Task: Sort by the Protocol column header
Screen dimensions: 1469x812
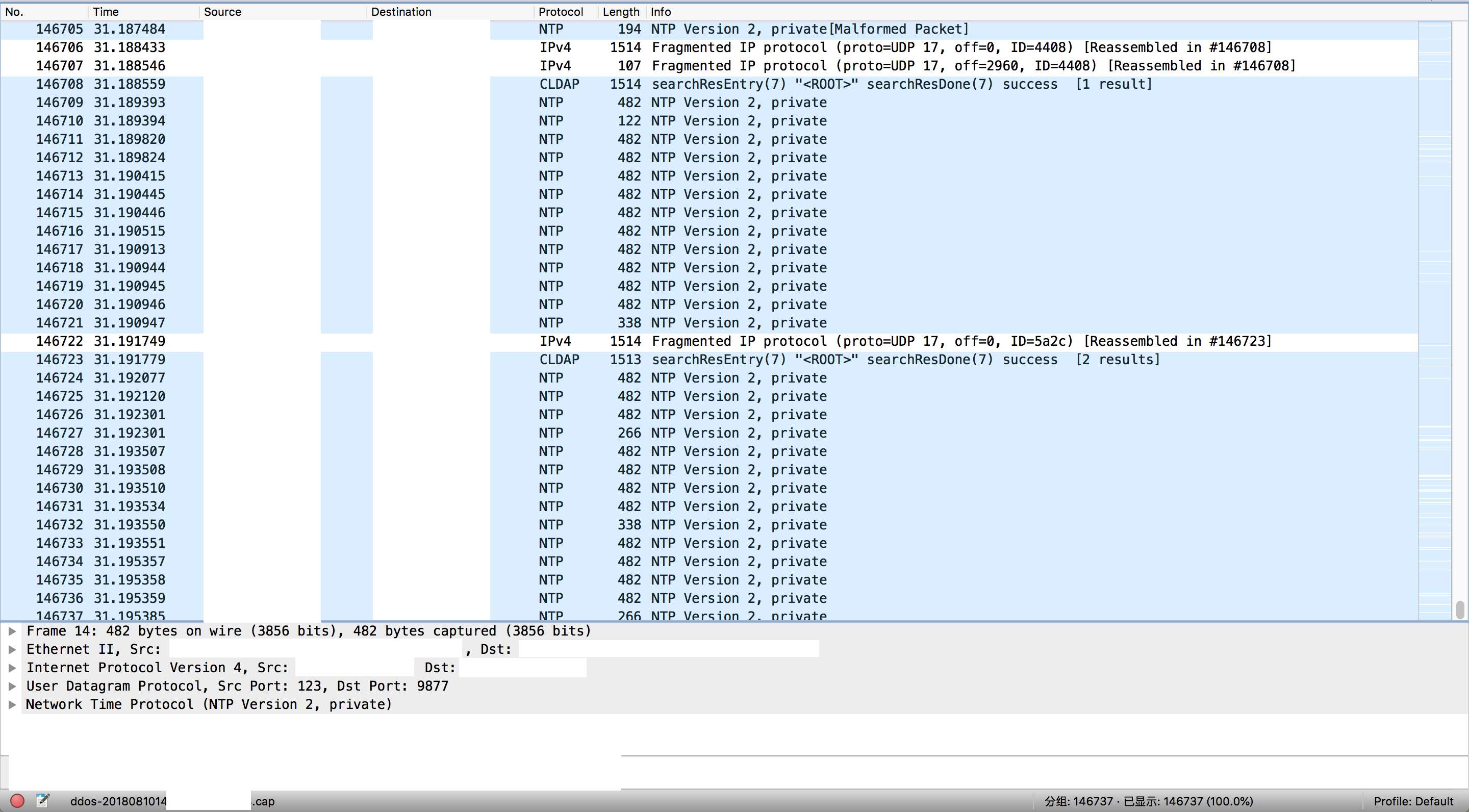Action: (x=566, y=11)
